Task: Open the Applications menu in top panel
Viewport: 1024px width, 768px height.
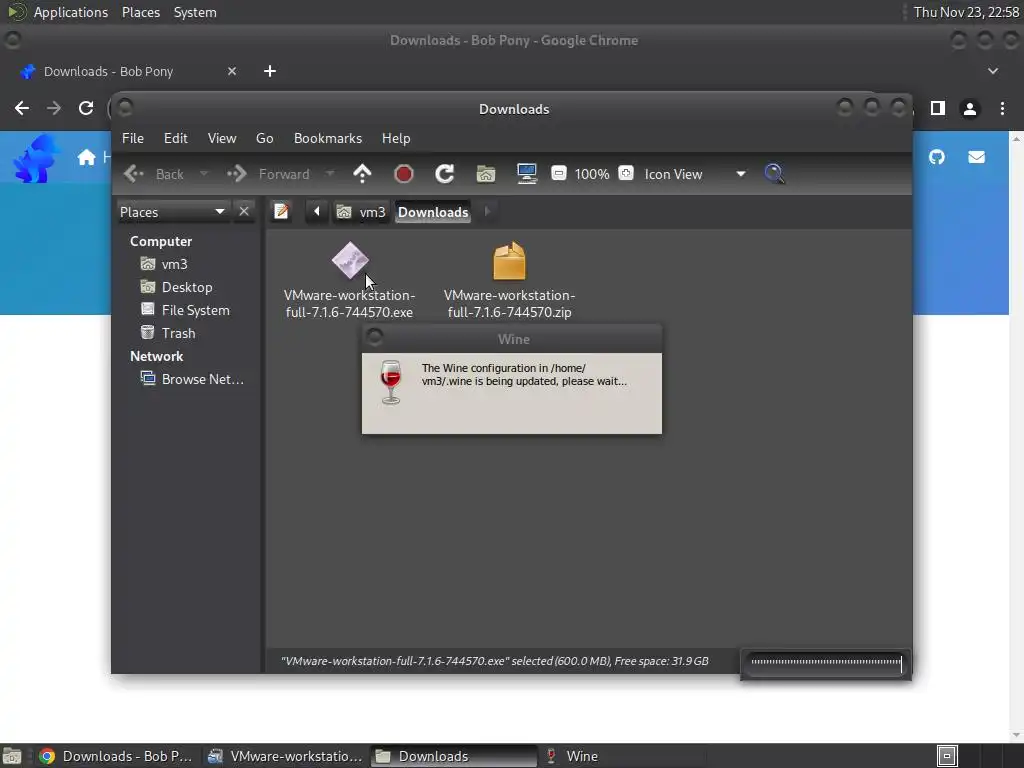Action: (x=71, y=12)
